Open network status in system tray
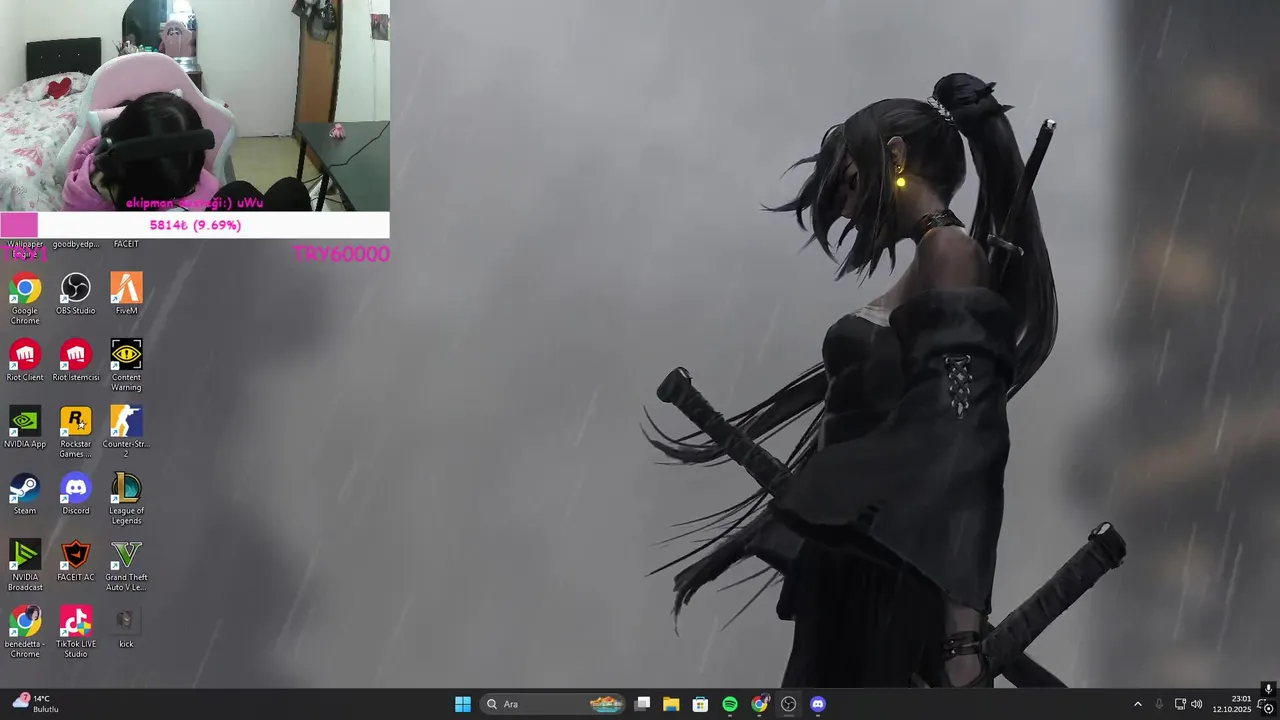Image resolution: width=1280 pixels, height=720 pixels. [x=1179, y=704]
